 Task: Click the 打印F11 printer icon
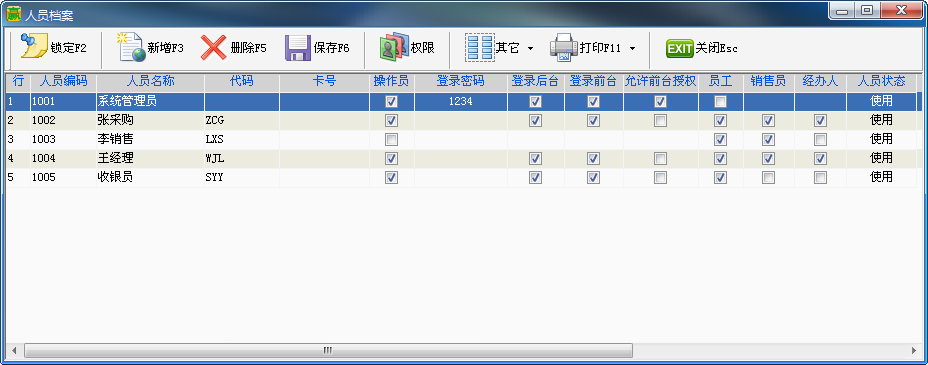tap(563, 47)
